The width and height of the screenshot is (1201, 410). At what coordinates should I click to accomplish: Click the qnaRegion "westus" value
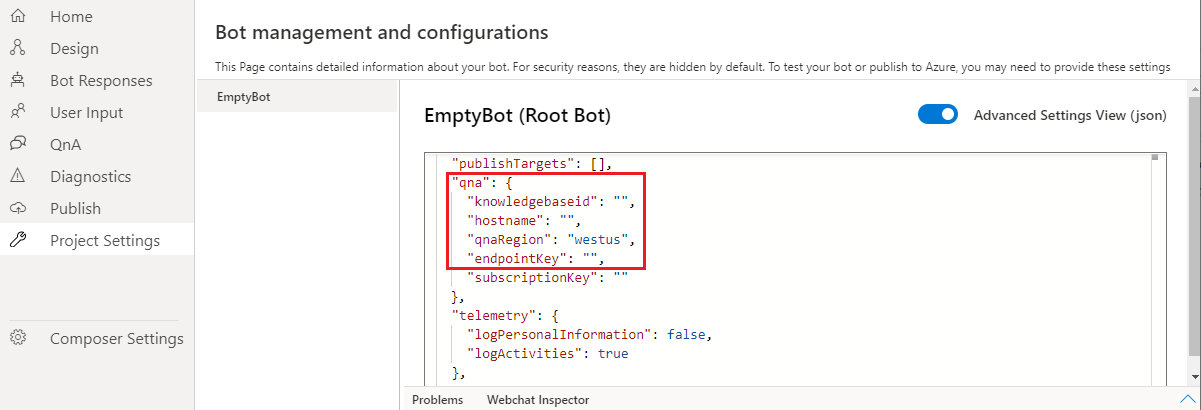(598, 240)
